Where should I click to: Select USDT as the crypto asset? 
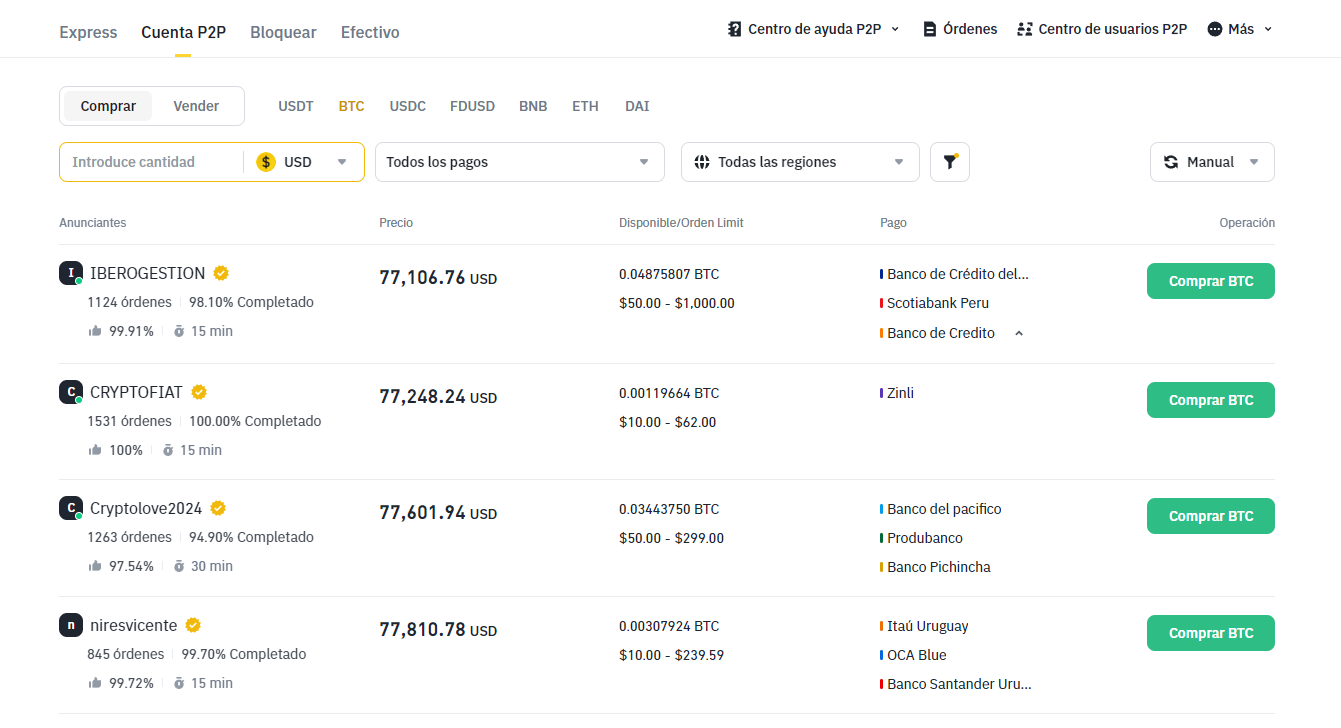(x=296, y=106)
